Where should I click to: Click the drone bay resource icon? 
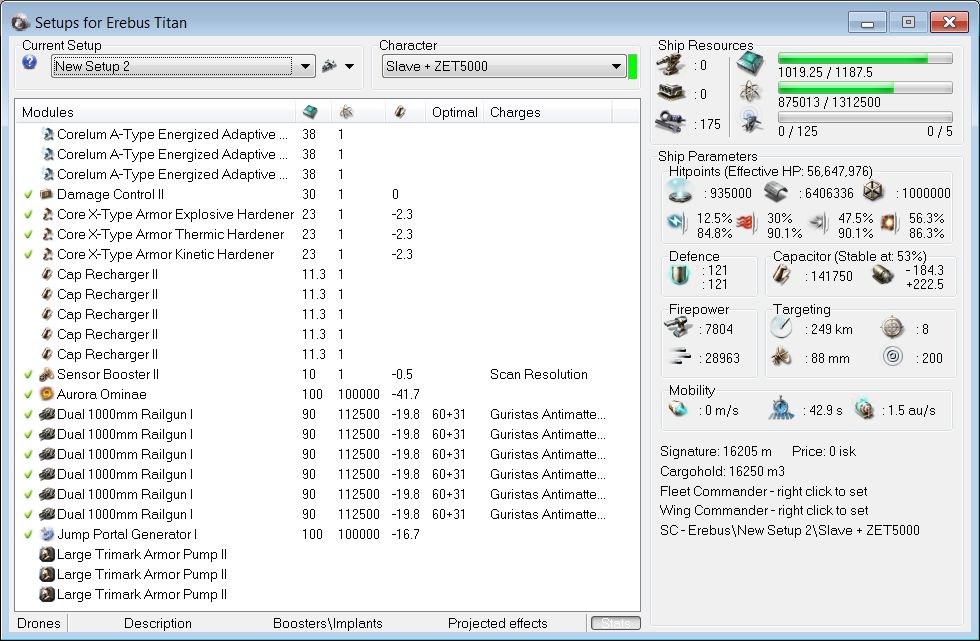[x=750, y=121]
